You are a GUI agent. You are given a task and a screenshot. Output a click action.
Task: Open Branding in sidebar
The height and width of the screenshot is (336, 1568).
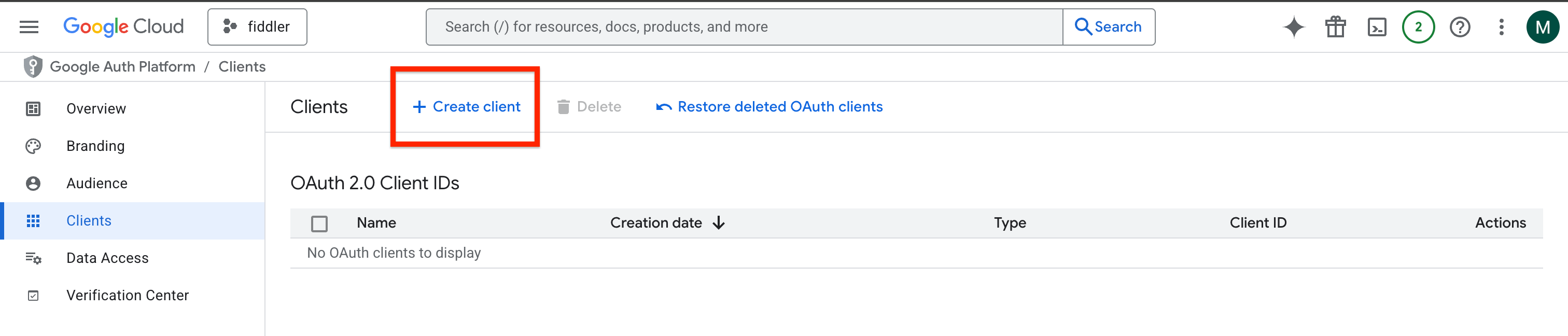pyautogui.click(x=133, y=146)
